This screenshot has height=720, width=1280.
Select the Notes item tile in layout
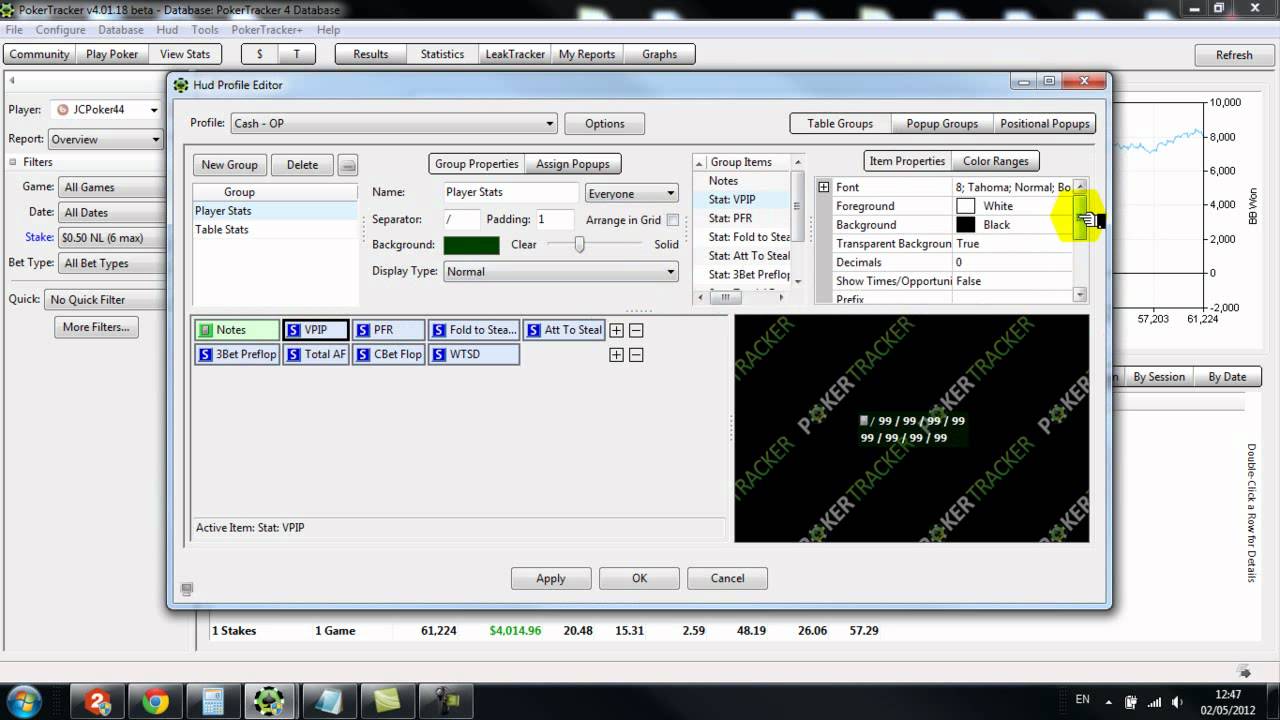[x=237, y=330]
